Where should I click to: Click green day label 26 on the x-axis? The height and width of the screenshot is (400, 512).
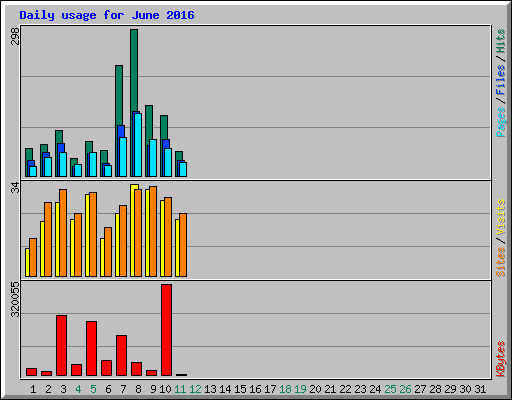(405, 389)
